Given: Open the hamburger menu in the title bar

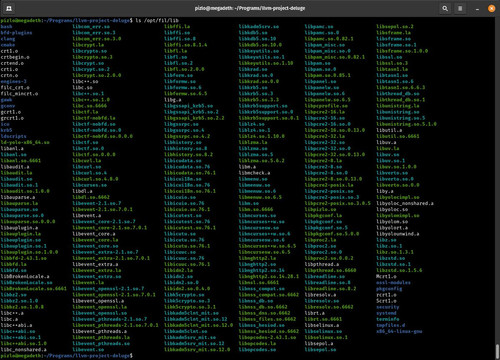Looking at the screenshot, I should [460, 8].
